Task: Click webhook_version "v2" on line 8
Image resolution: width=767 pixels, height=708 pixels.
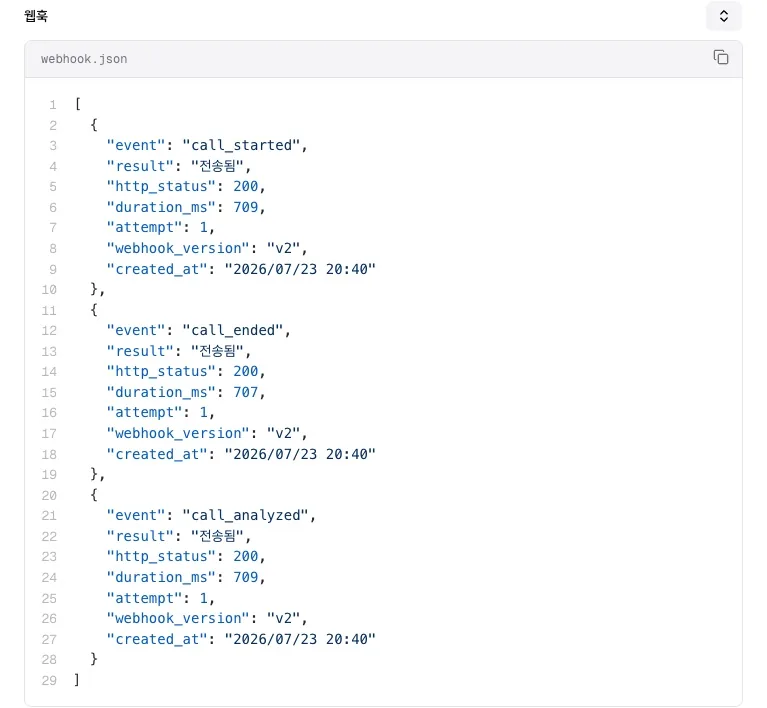Action: pyautogui.click(x=283, y=248)
